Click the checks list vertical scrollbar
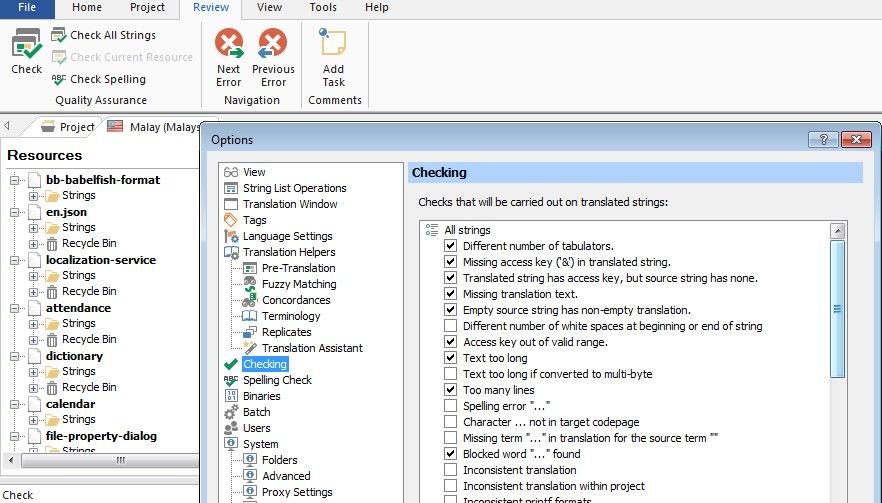The image size is (882, 503). pyautogui.click(x=837, y=309)
